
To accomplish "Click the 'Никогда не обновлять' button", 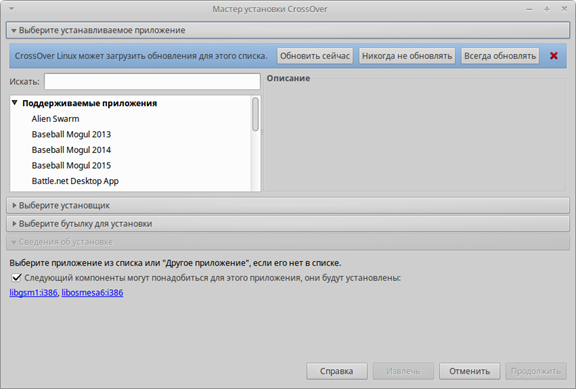I will click(407, 56).
